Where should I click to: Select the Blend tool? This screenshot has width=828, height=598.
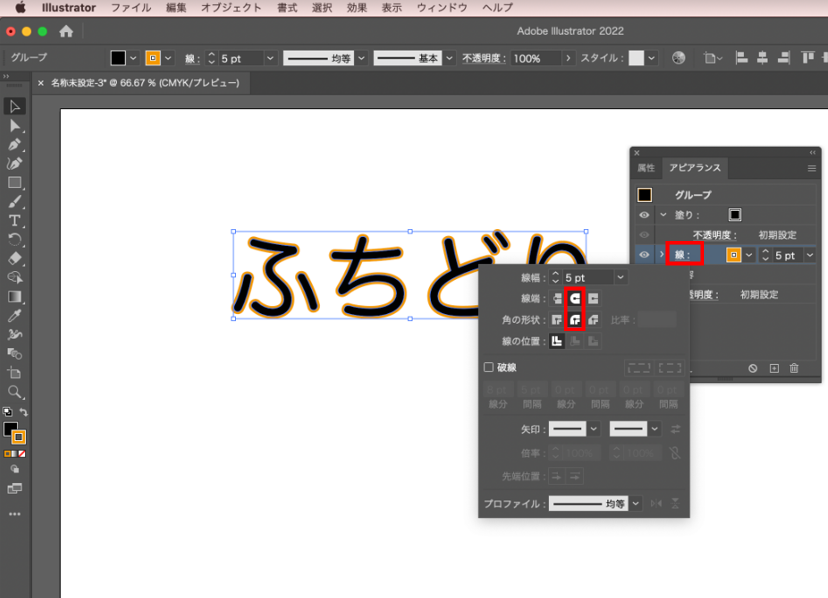pyautogui.click(x=14, y=354)
